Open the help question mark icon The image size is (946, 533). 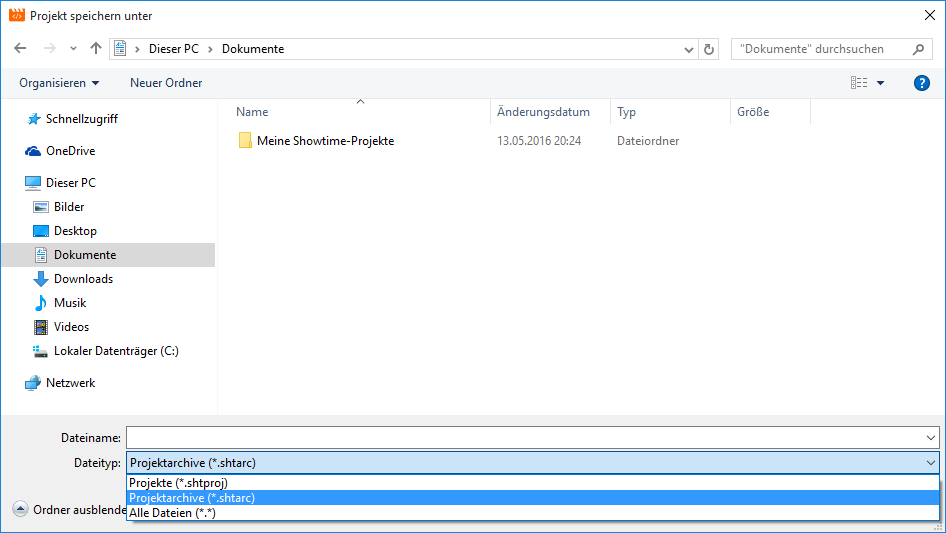(x=921, y=83)
